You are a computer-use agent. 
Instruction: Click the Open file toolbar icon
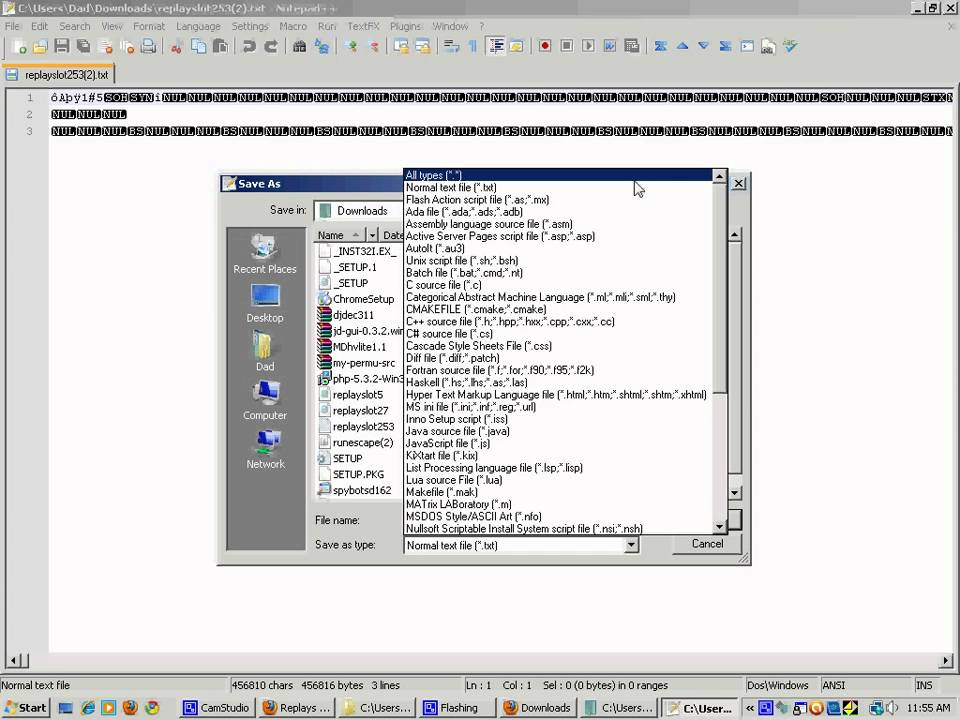click(x=40, y=47)
